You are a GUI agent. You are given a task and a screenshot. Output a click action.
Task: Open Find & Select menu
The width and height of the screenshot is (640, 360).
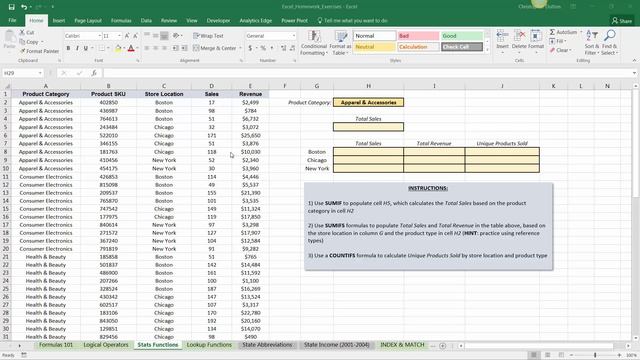coord(609,42)
